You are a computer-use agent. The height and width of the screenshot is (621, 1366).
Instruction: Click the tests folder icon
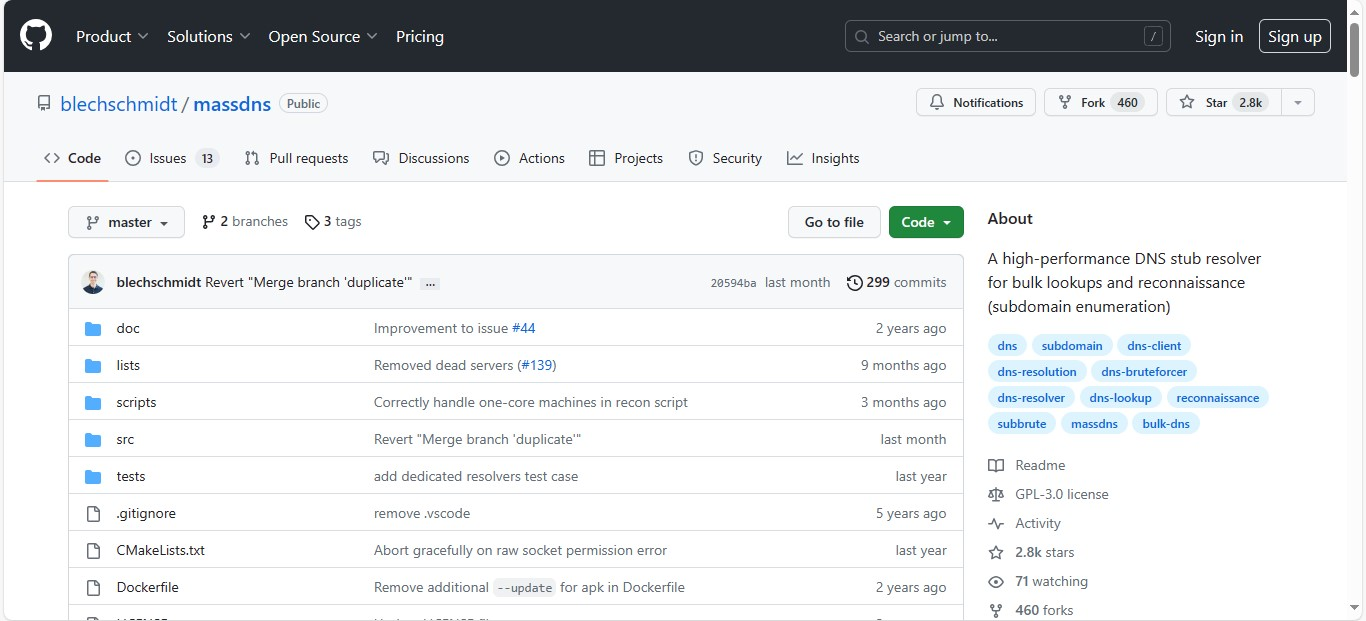coord(93,476)
